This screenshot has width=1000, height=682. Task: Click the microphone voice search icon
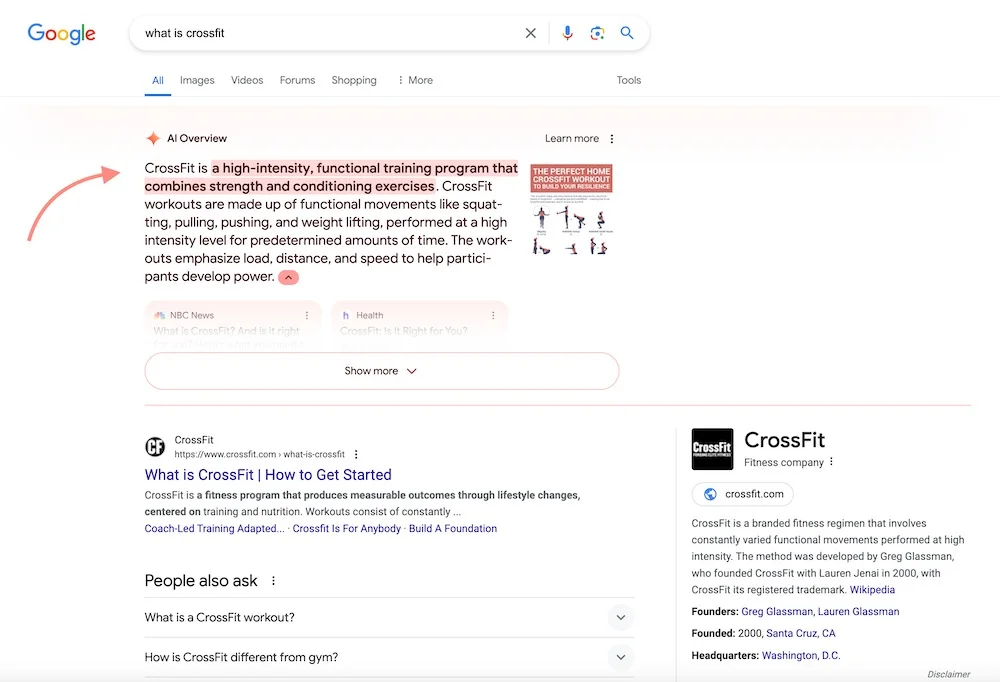click(x=567, y=33)
